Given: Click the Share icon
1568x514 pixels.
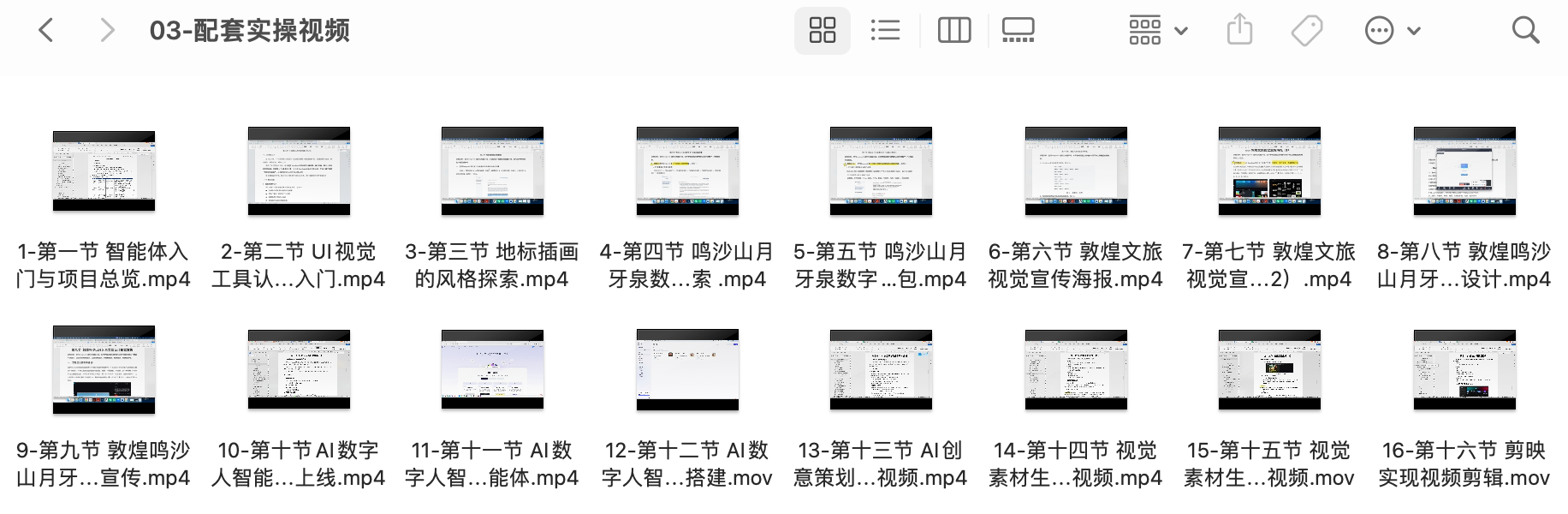Looking at the screenshot, I should tap(1239, 31).
